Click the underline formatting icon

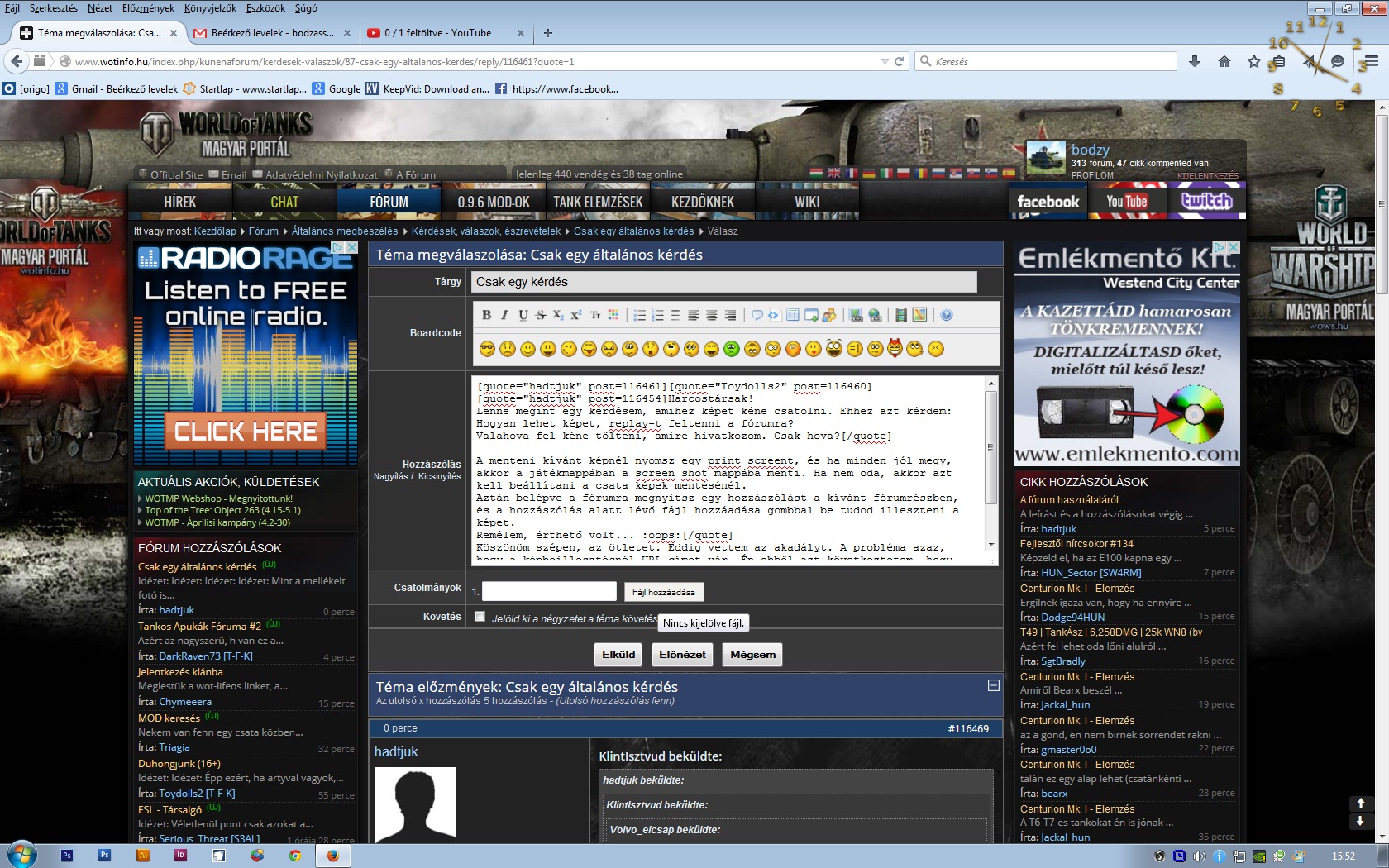[523, 315]
